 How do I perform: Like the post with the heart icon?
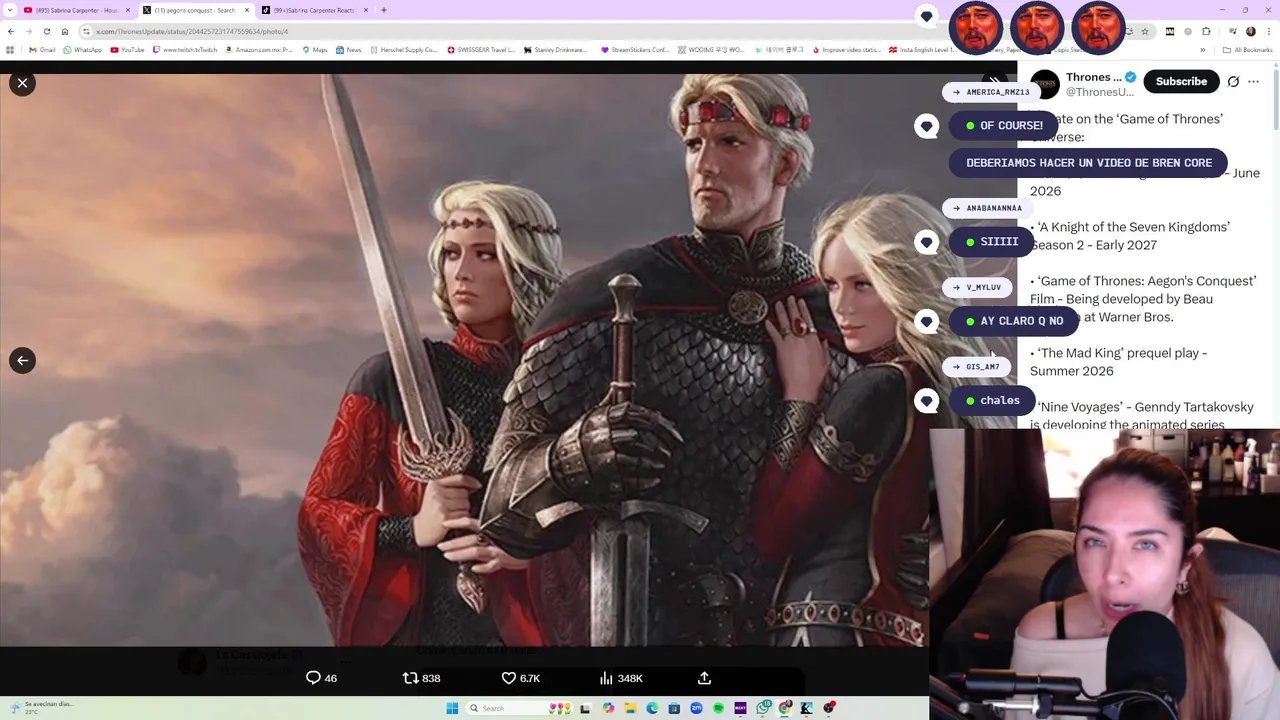(508, 678)
